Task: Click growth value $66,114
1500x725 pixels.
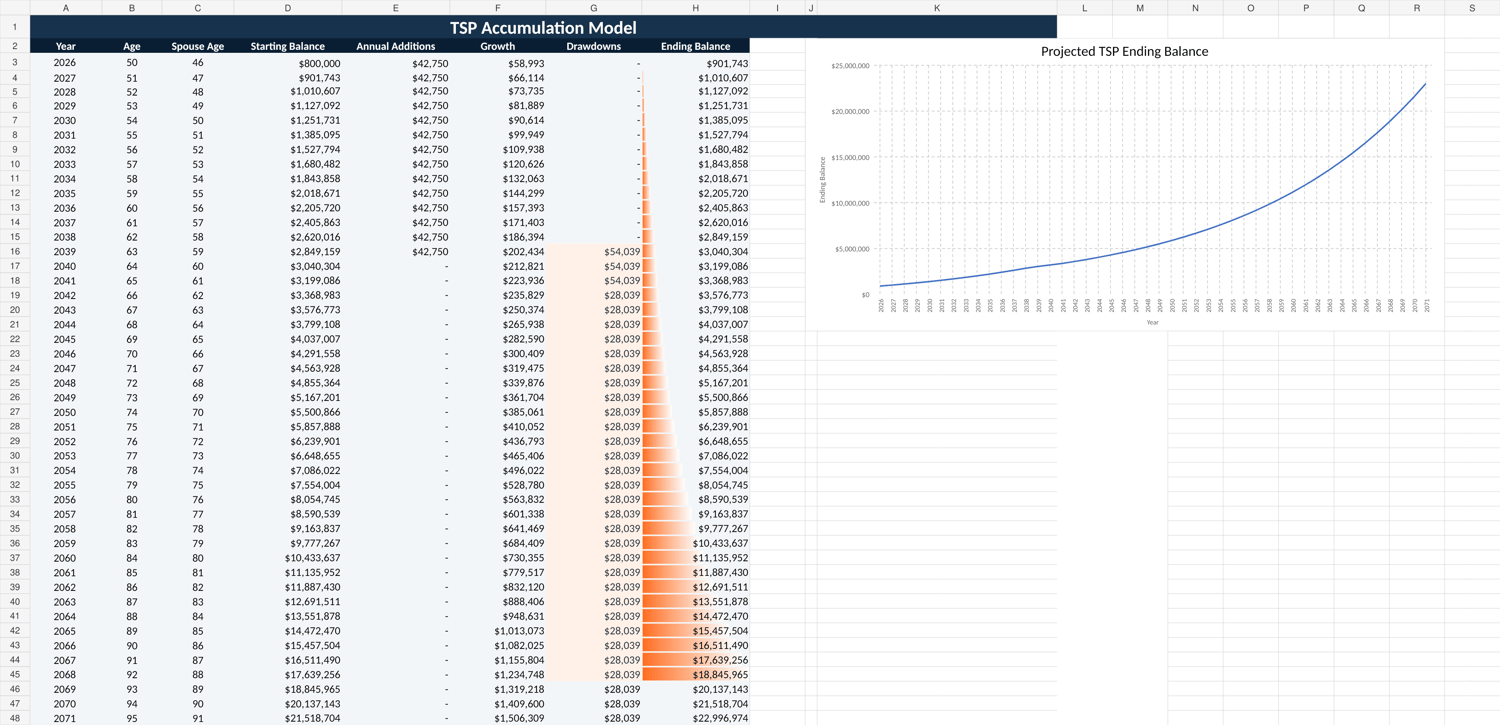Action: 498,78
